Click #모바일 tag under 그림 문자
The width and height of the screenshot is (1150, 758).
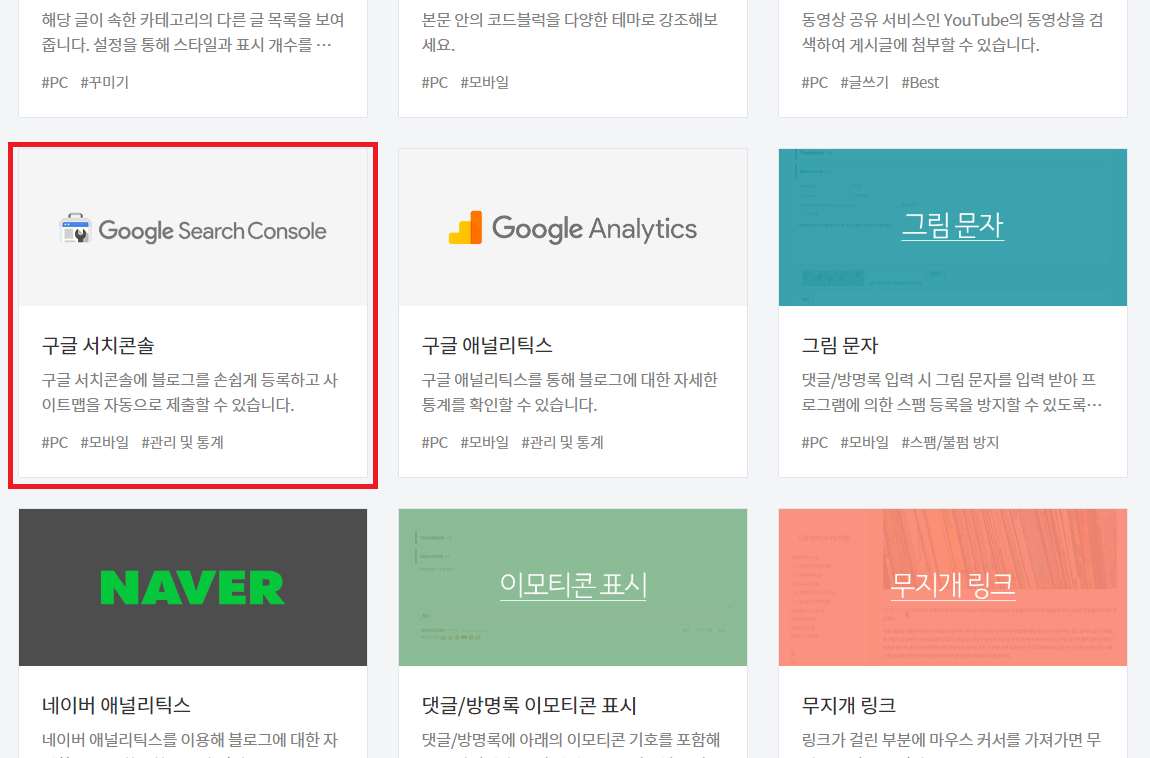pyautogui.click(x=865, y=442)
